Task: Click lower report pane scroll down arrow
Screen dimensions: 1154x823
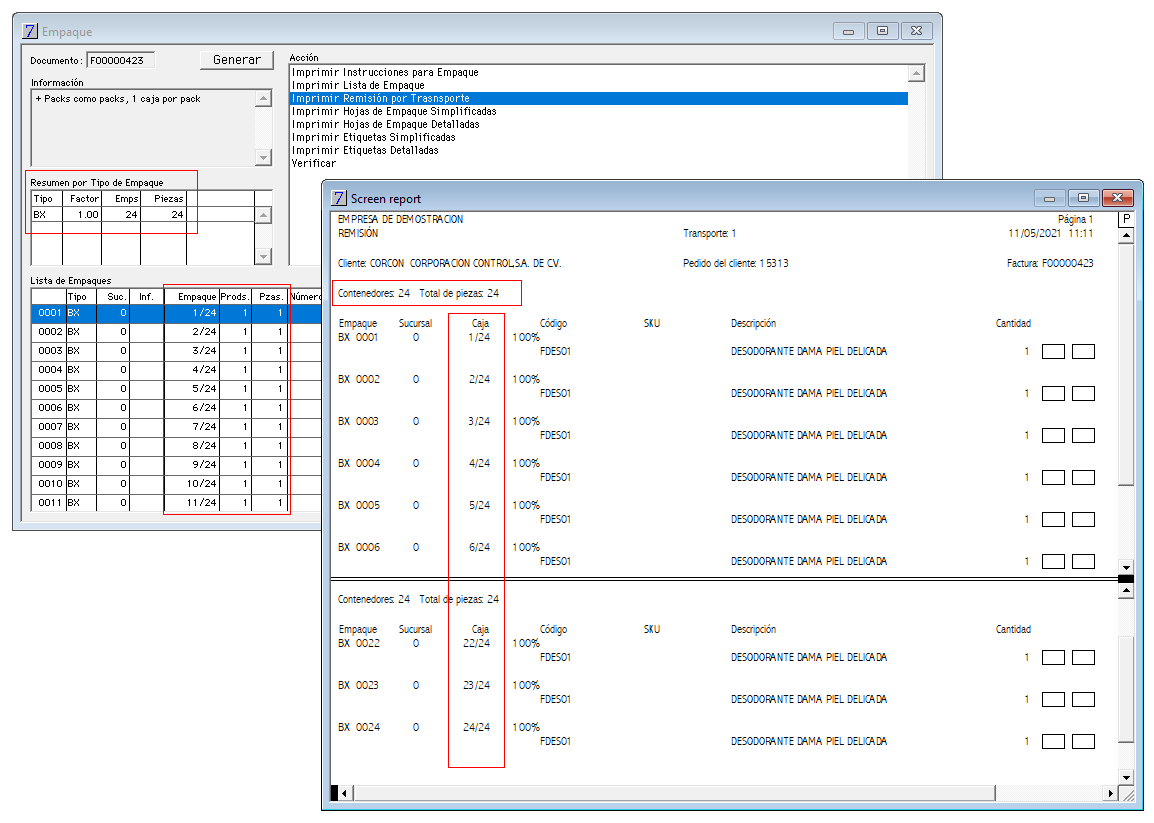Action: 1126,777
